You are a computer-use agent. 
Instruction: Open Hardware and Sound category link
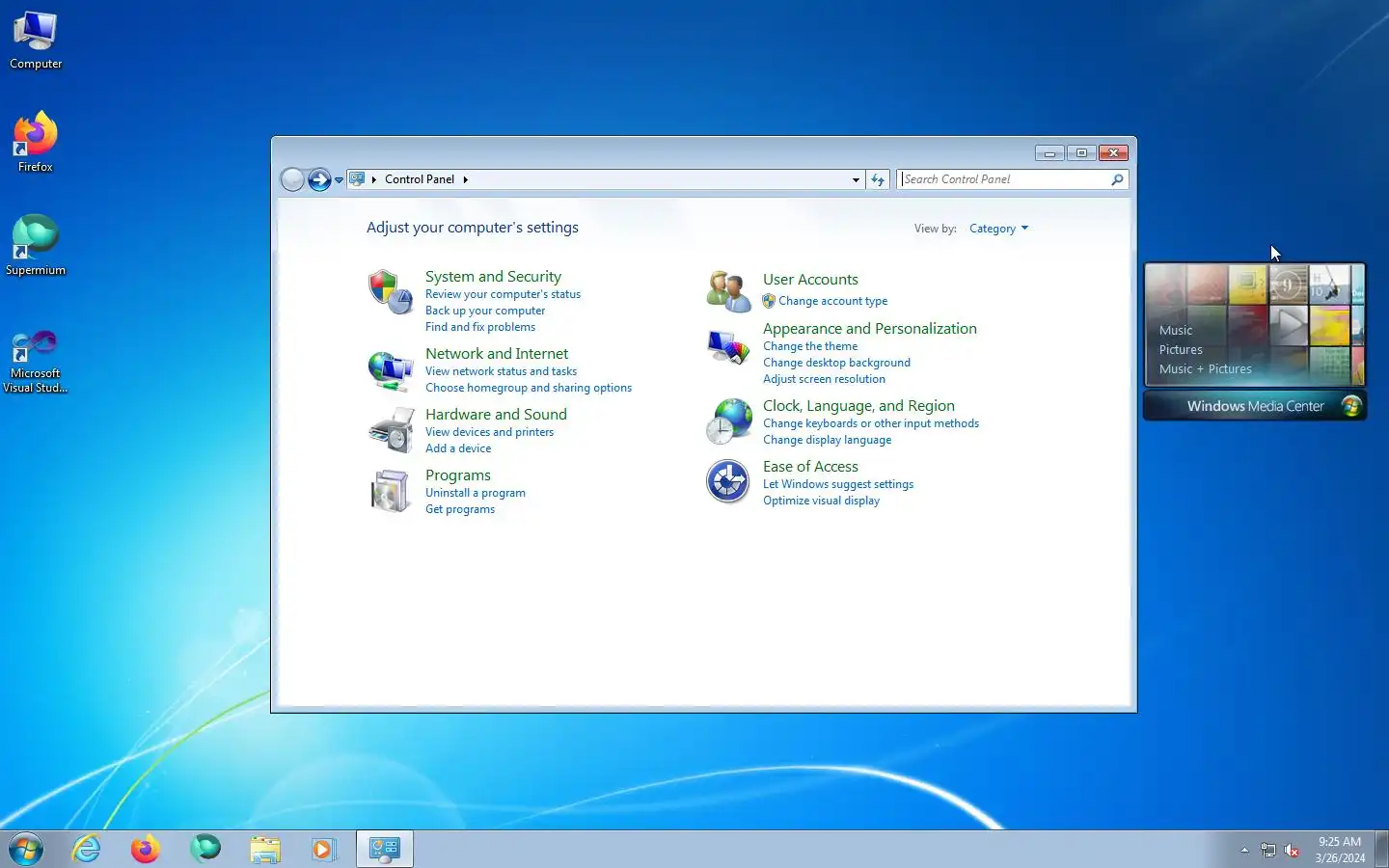(496, 415)
